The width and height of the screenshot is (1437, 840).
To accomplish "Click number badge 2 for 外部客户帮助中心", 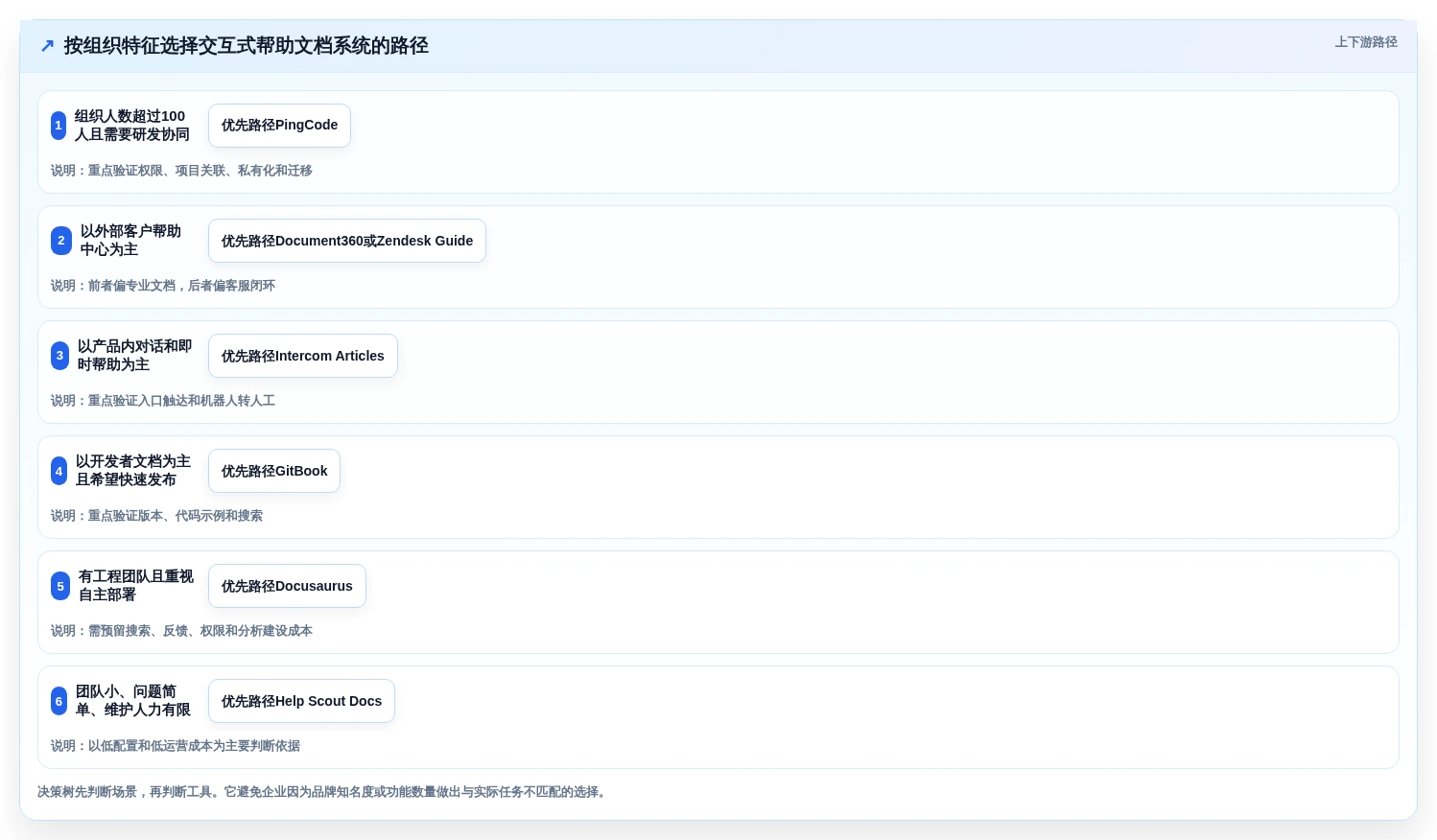I will [x=61, y=241].
